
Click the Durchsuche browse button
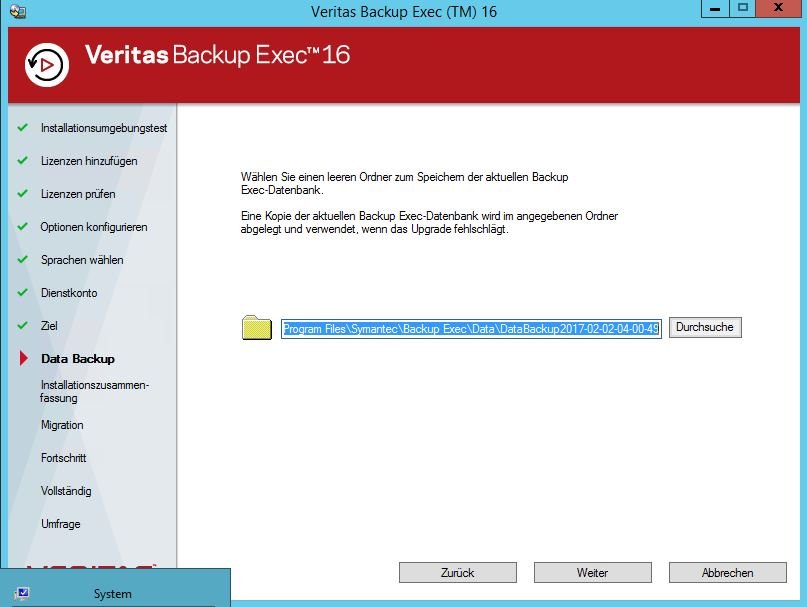click(705, 327)
